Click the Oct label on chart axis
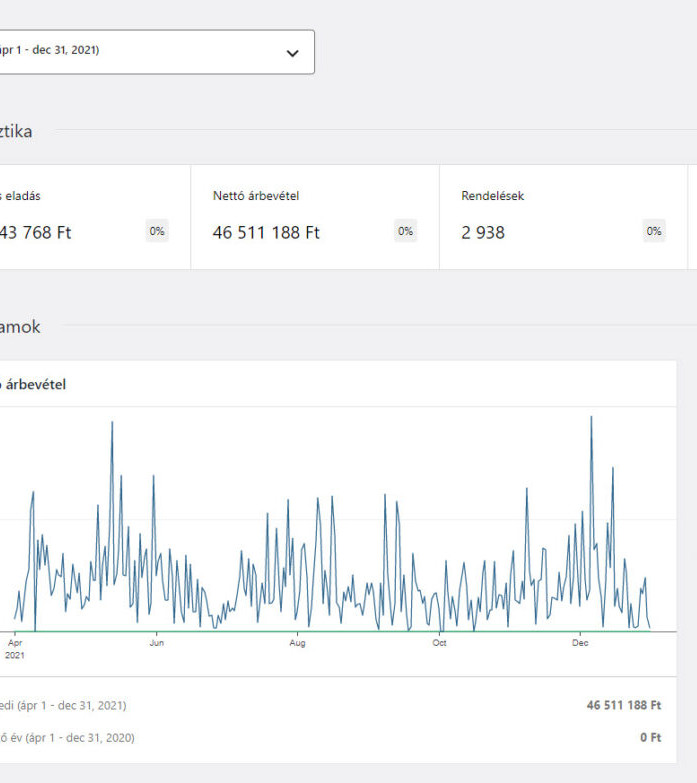Viewport: 697px width, 783px height. coord(439,643)
